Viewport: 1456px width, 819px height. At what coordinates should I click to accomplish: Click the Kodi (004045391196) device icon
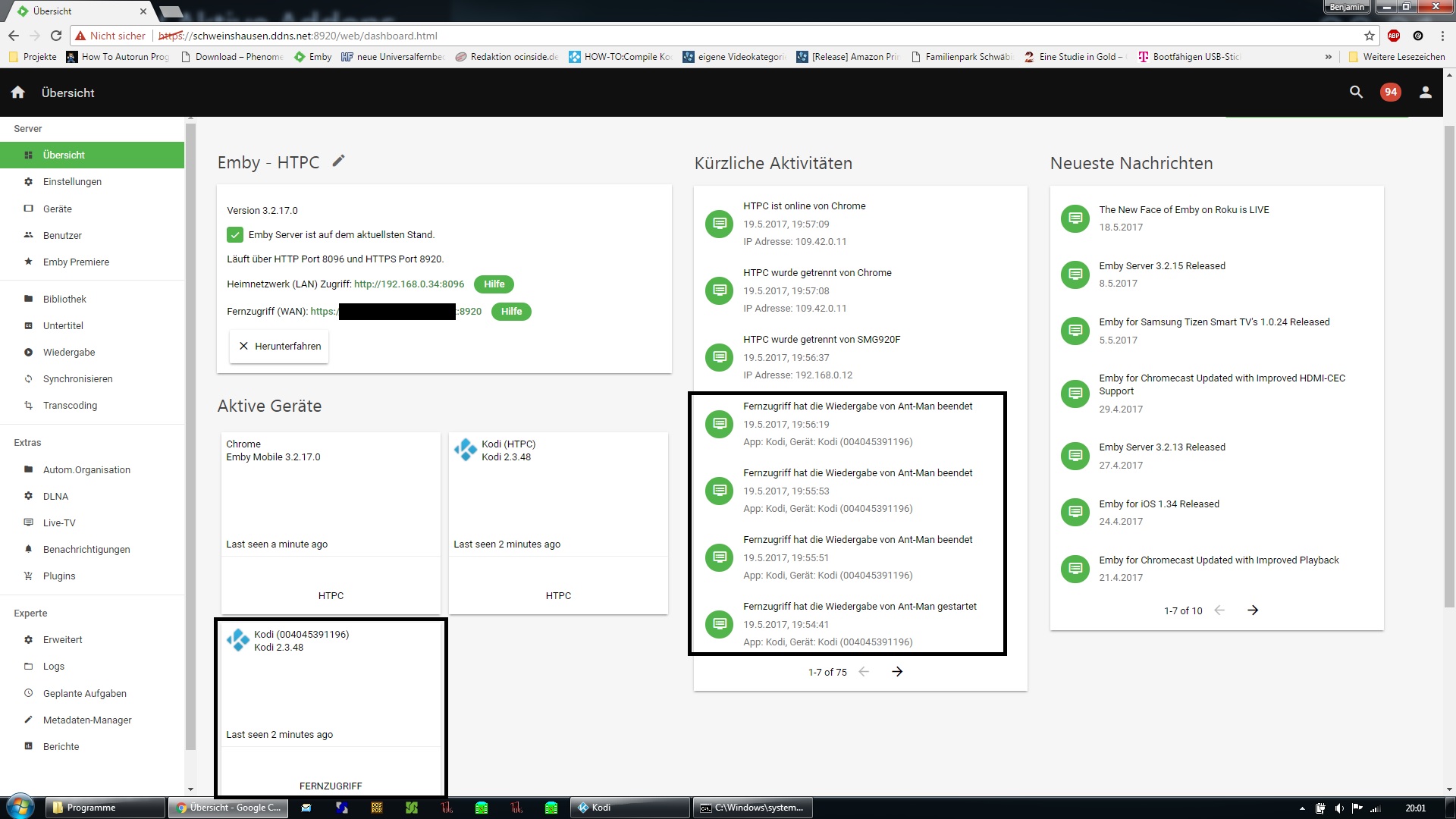point(238,640)
